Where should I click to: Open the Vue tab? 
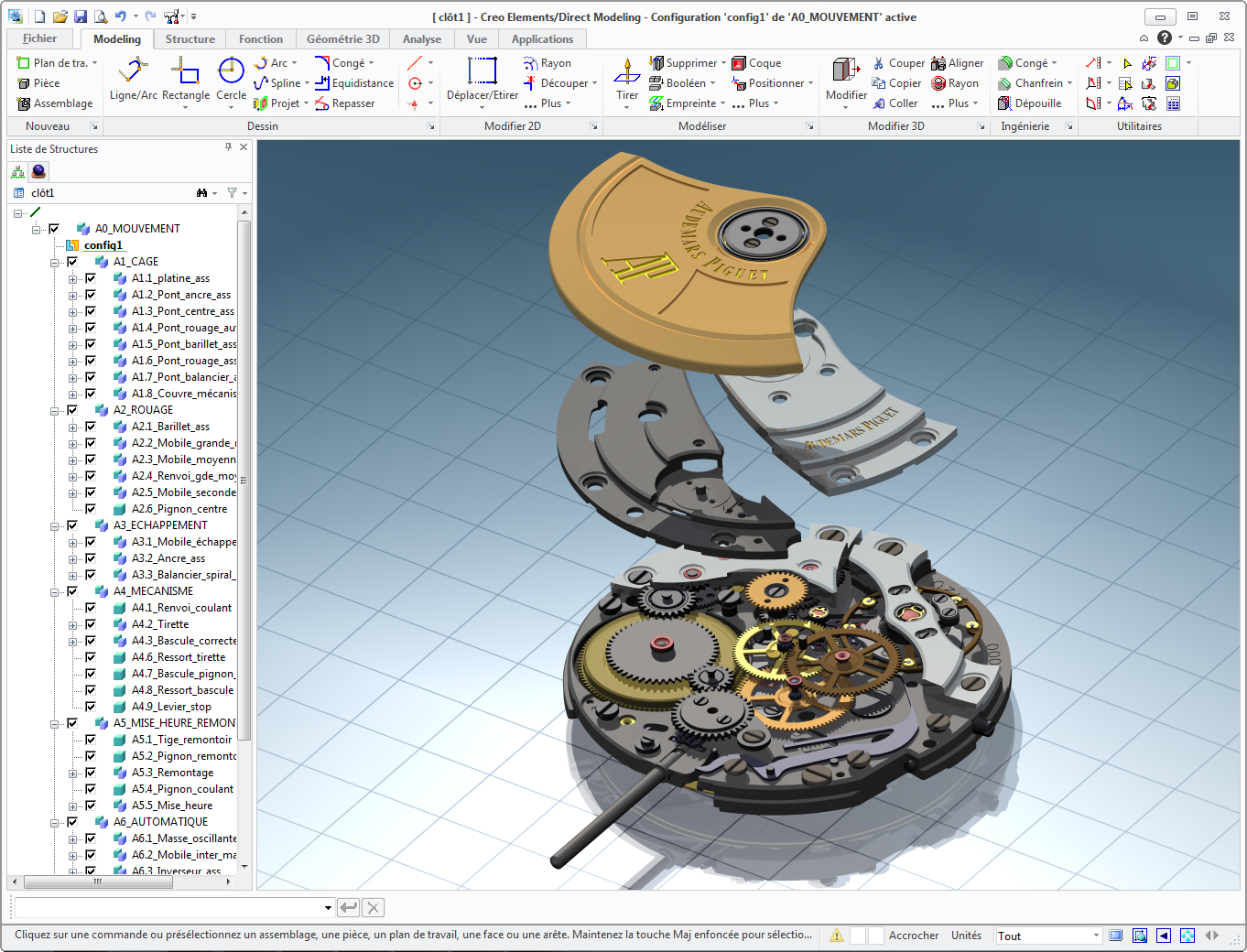point(477,39)
